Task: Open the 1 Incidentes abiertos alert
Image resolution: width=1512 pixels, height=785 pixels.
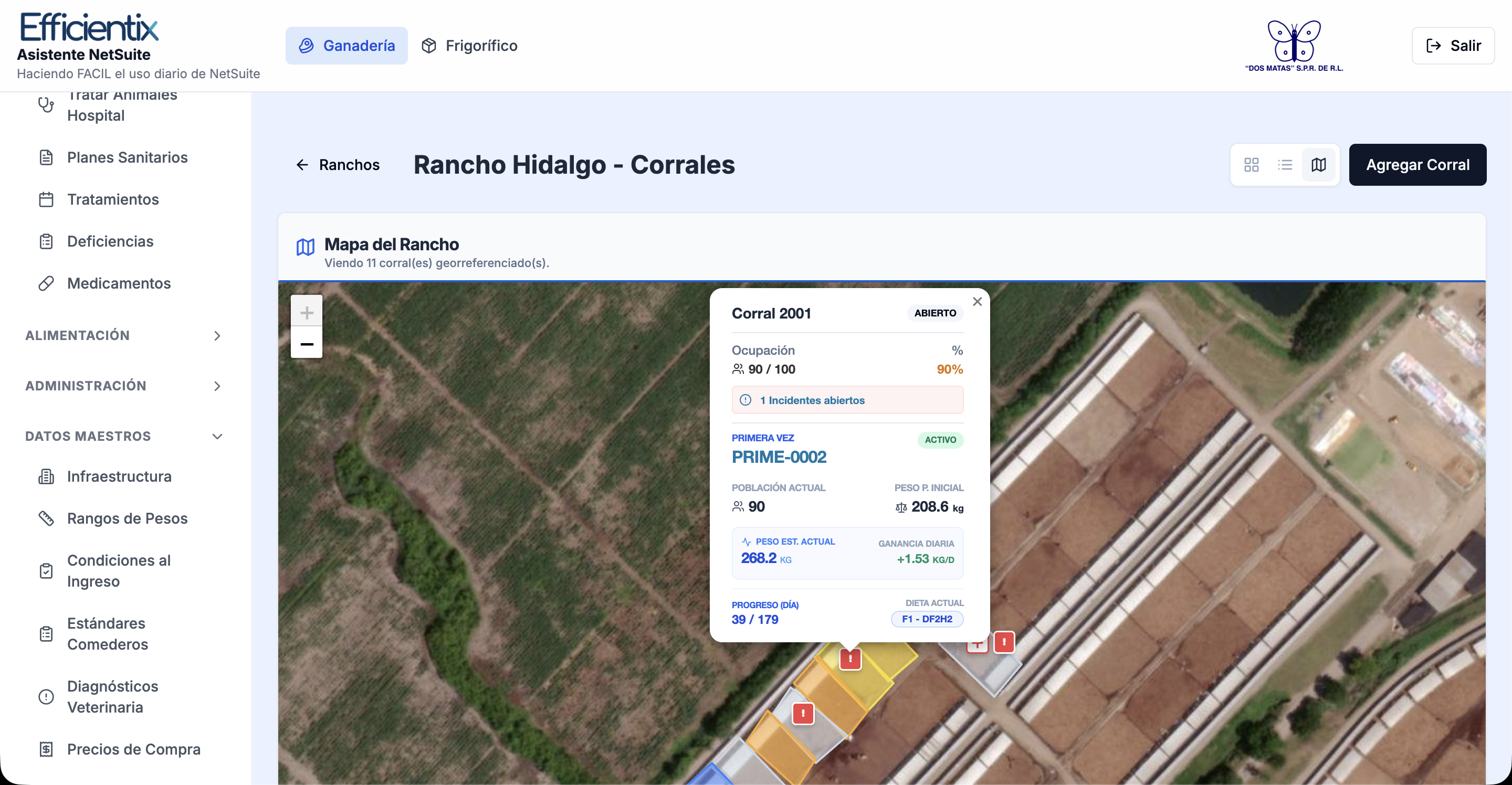Action: [x=847, y=400]
